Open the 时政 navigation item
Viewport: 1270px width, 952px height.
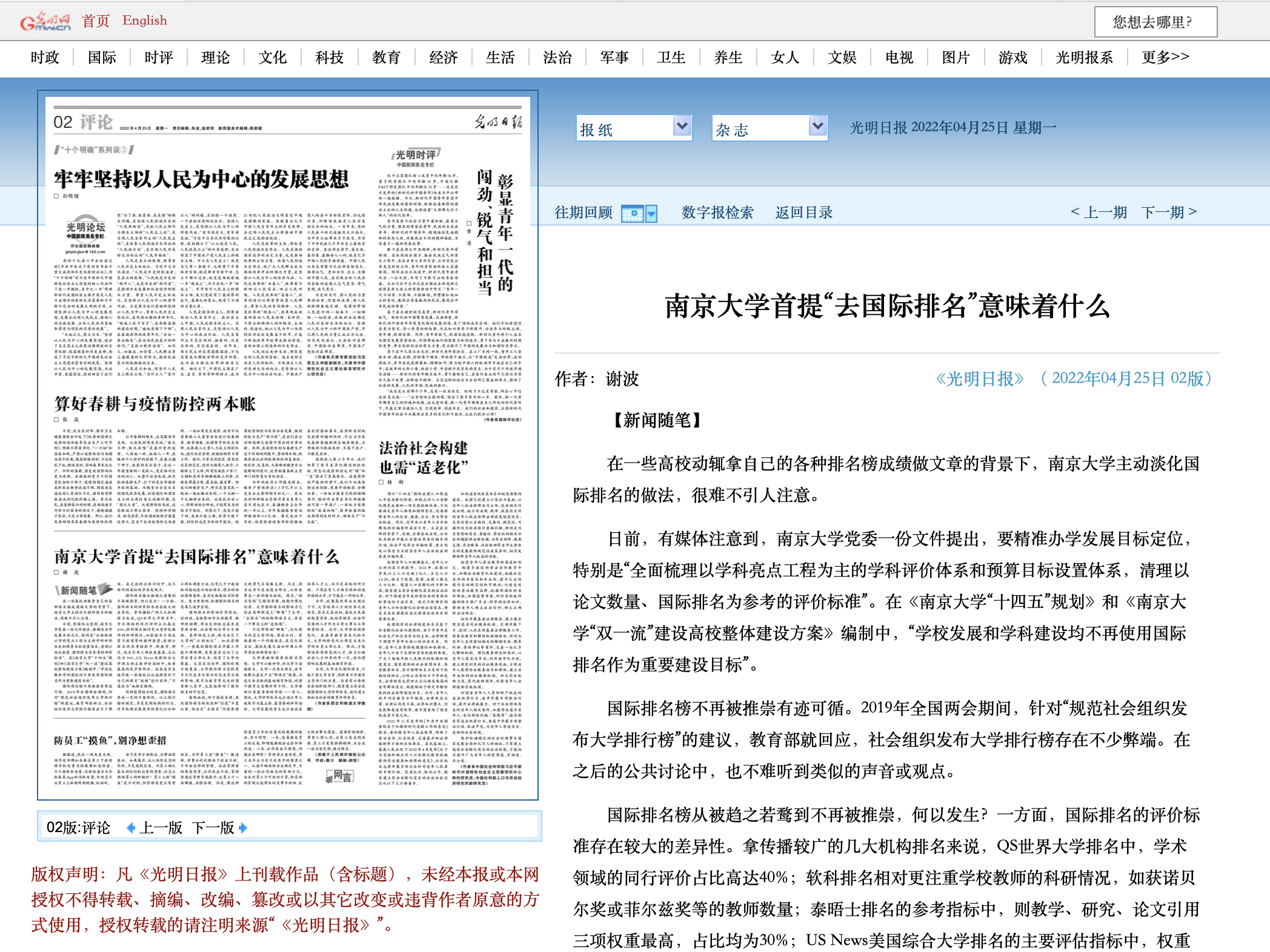[x=45, y=58]
